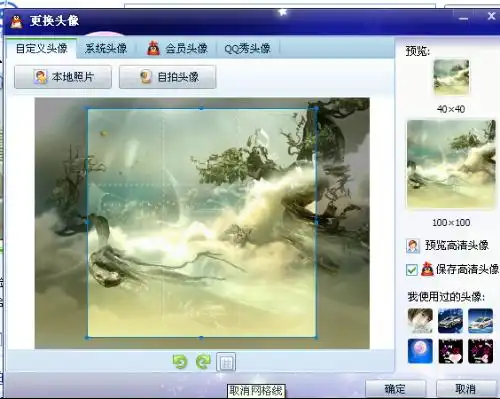The height and width of the screenshot is (399, 500).
Task: Toggle grid lines icon below the image
Action: click(x=226, y=362)
